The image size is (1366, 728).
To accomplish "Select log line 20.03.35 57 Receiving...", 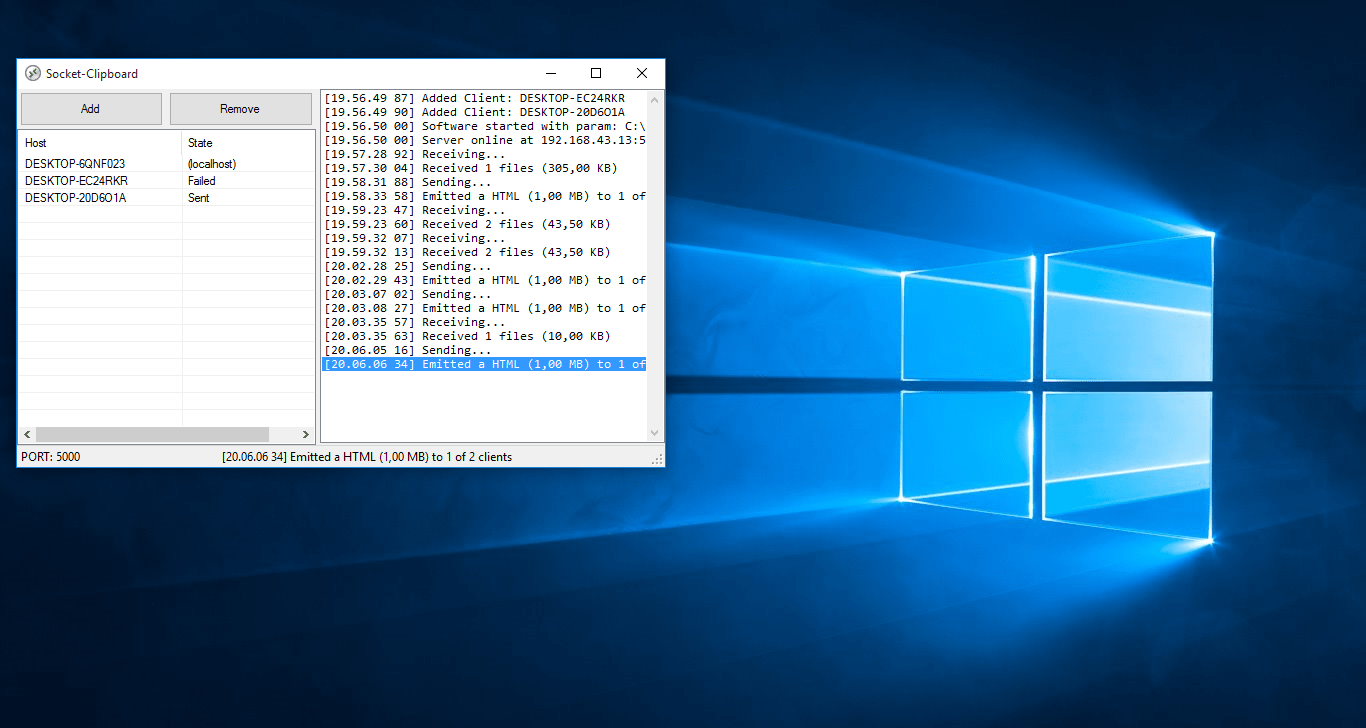I will pos(484,322).
